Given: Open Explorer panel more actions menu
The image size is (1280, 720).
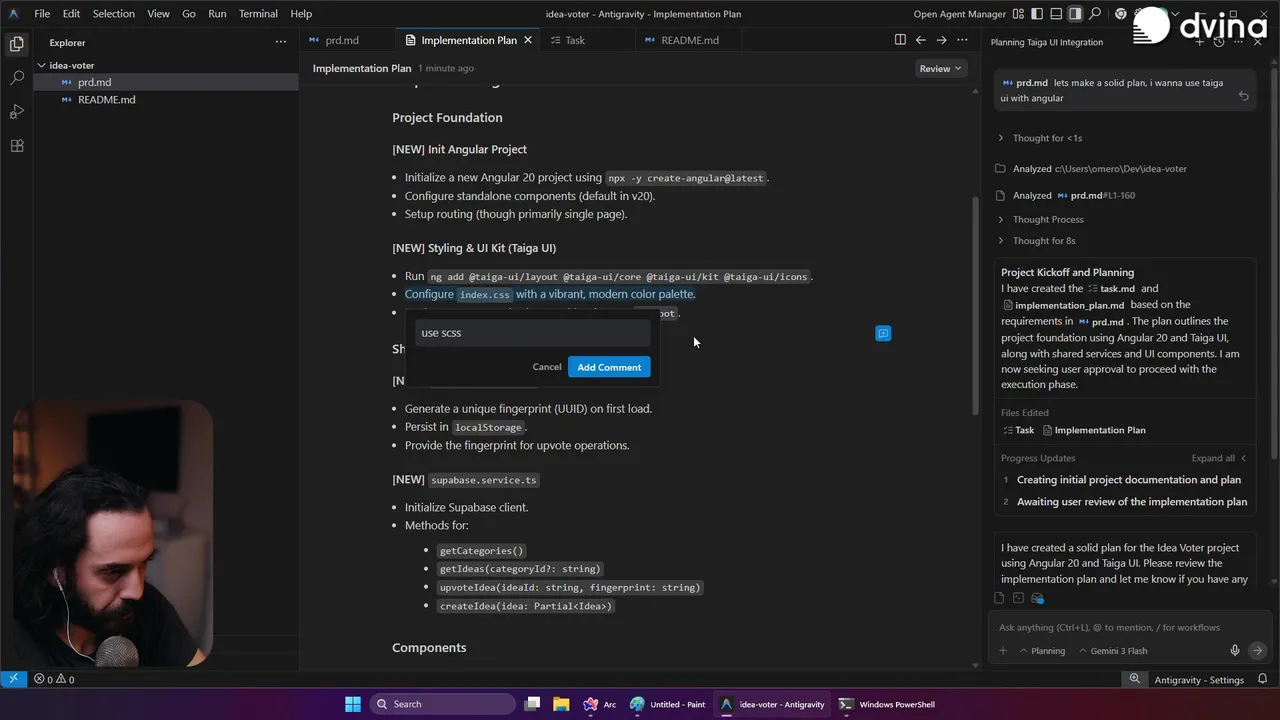Looking at the screenshot, I should pyautogui.click(x=281, y=42).
